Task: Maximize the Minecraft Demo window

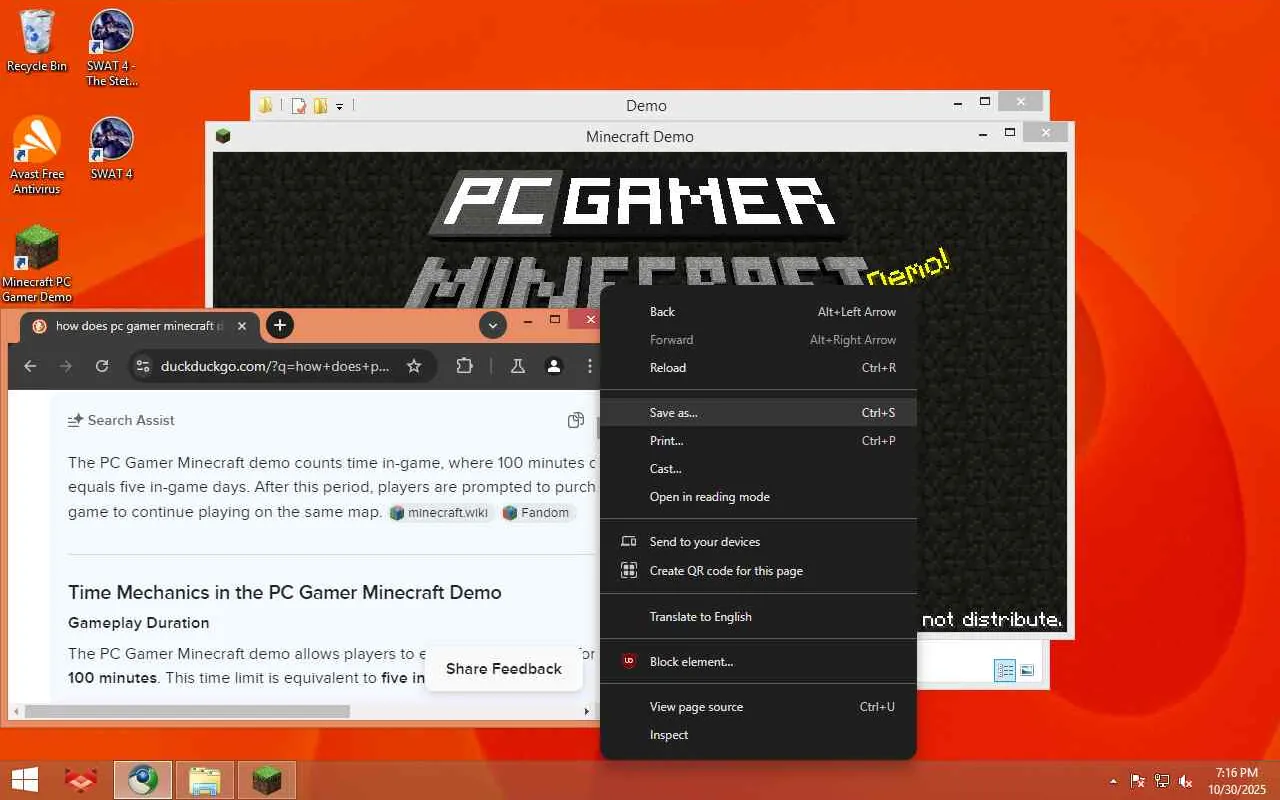Action: coord(1010,133)
